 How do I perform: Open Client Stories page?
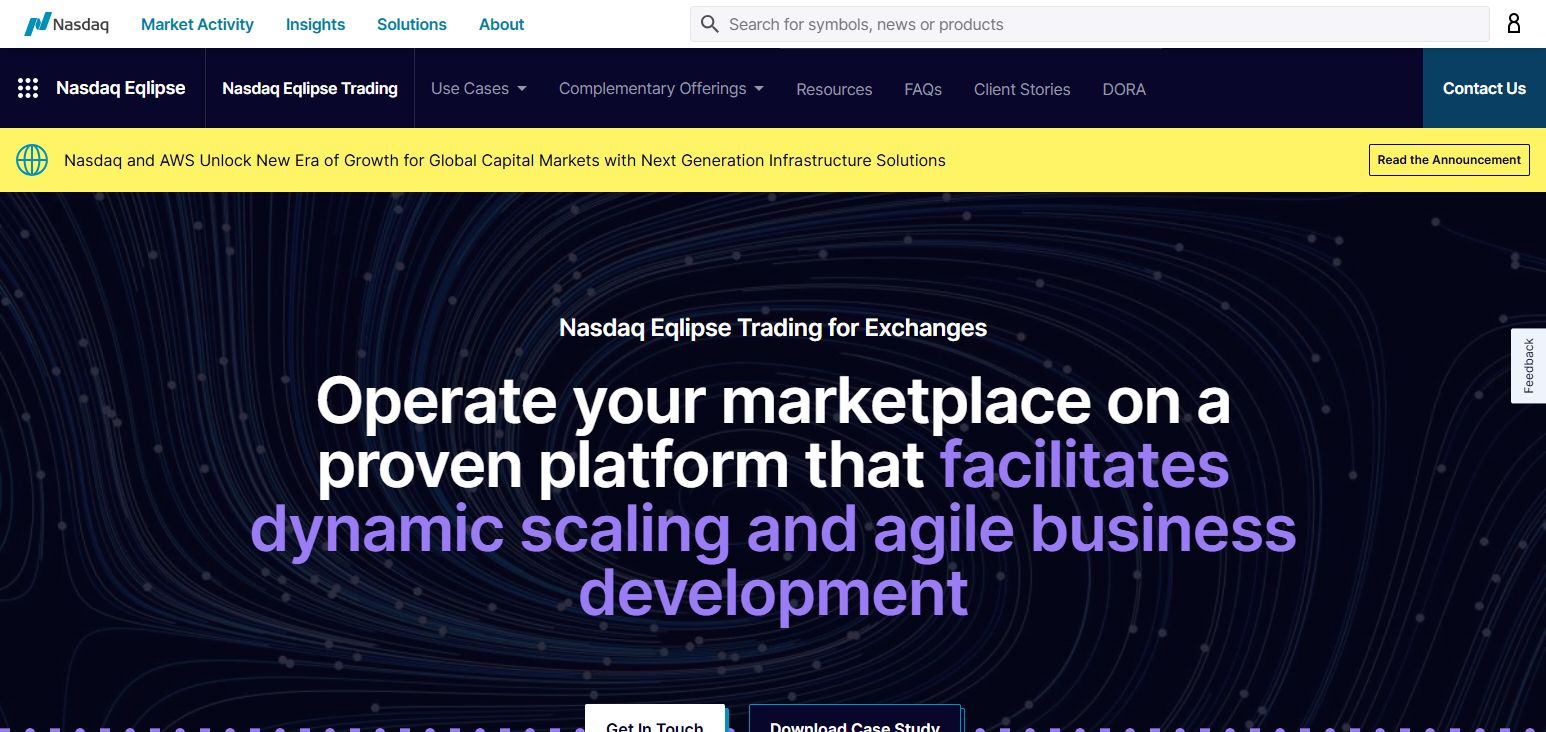pyautogui.click(x=1022, y=89)
